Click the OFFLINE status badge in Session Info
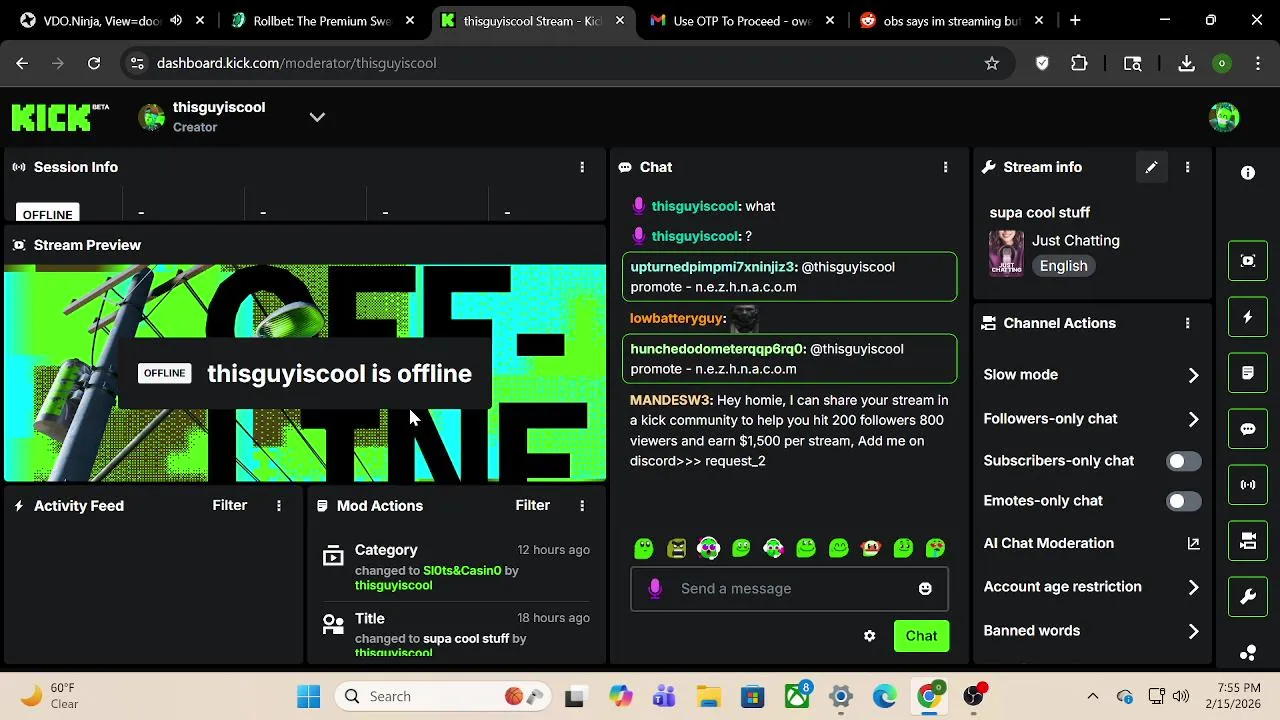 click(x=47, y=215)
